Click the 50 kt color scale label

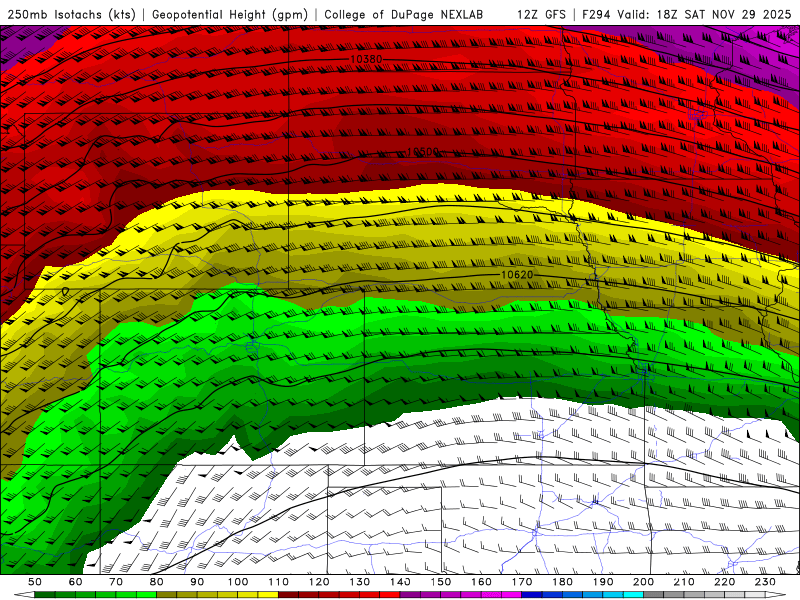click(x=35, y=582)
